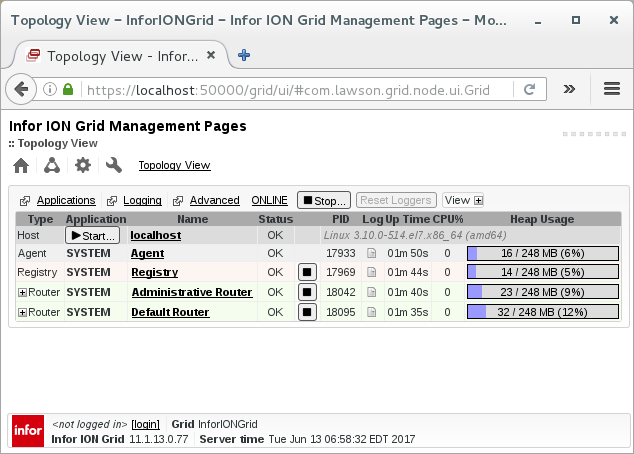Open the login link
The image size is (634, 454).
click(146, 424)
